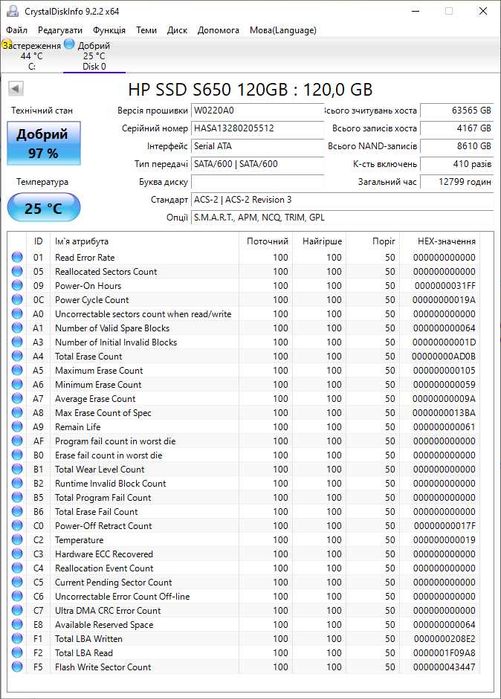The height and width of the screenshot is (699, 501).
Task: Select the C: drive with Застереження status
Action: pyautogui.click(x=32, y=56)
